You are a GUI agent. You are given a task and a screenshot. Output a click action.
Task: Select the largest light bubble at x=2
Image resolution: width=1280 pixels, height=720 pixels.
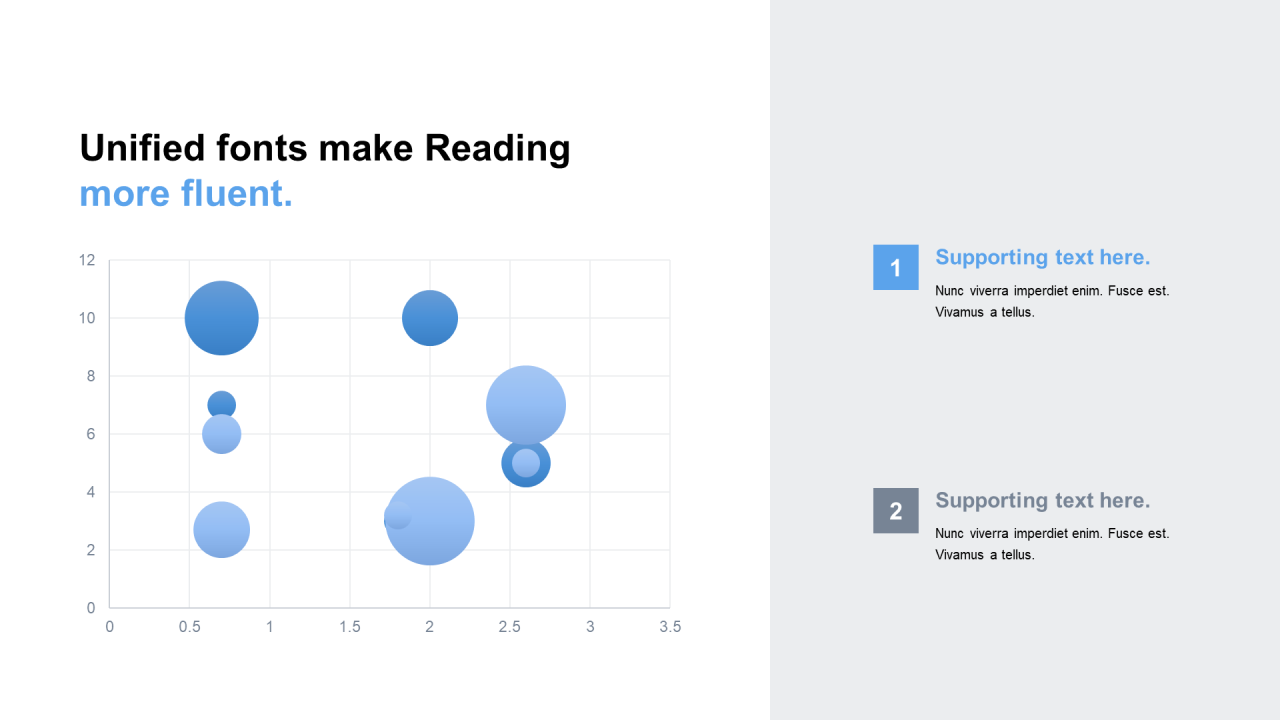[430, 521]
